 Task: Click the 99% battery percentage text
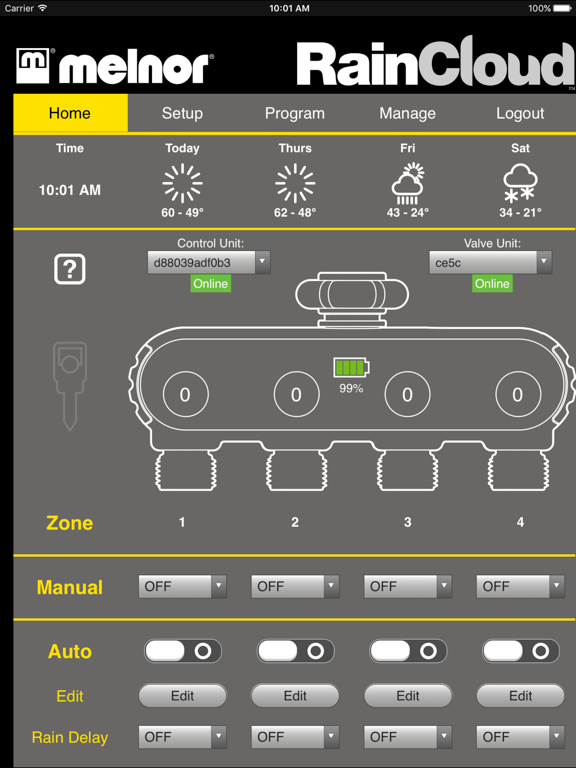[x=351, y=388]
